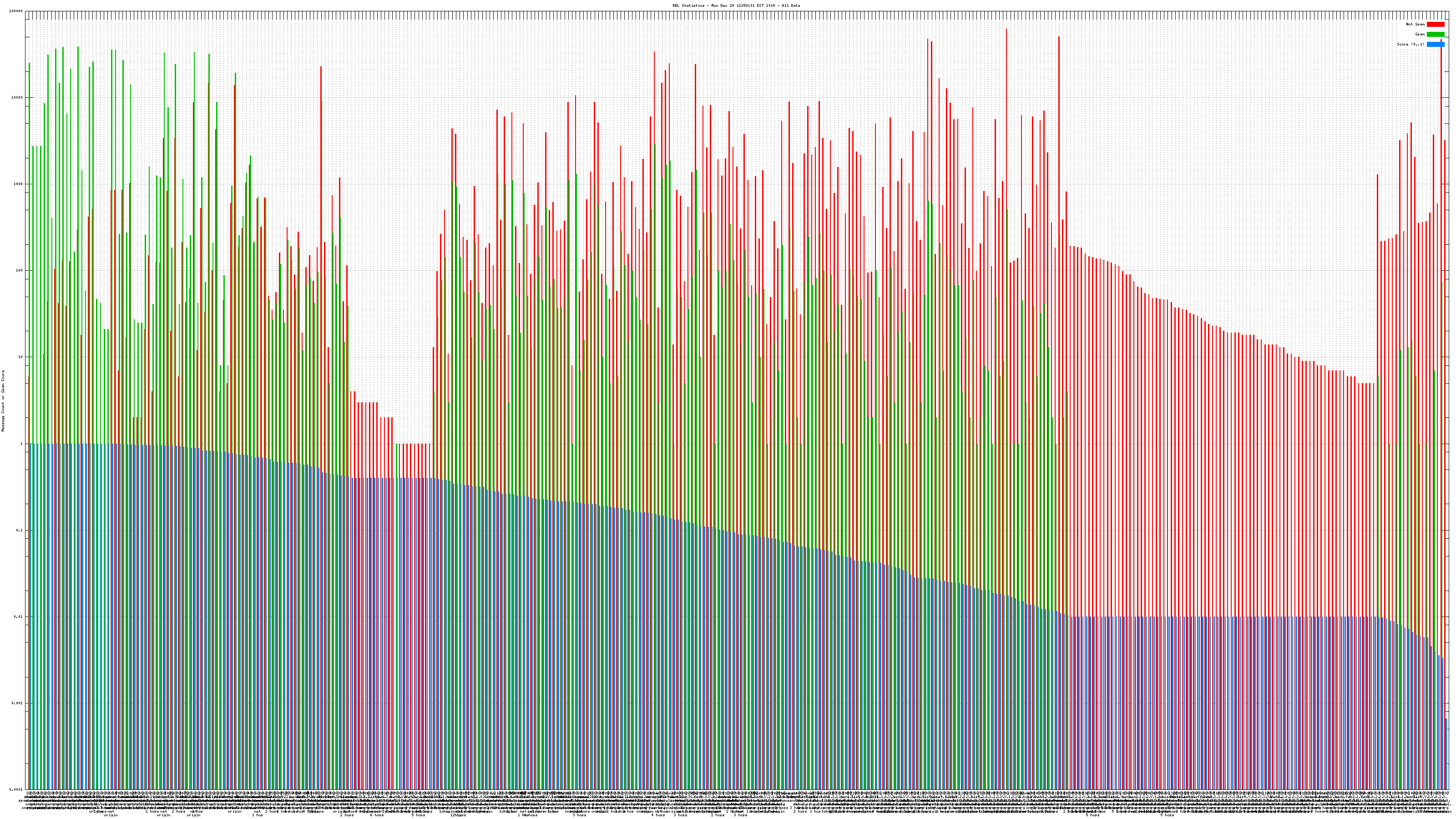Click the 100000 y-axis tick label
The width and height of the screenshot is (1456, 819).
coord(16,11)
